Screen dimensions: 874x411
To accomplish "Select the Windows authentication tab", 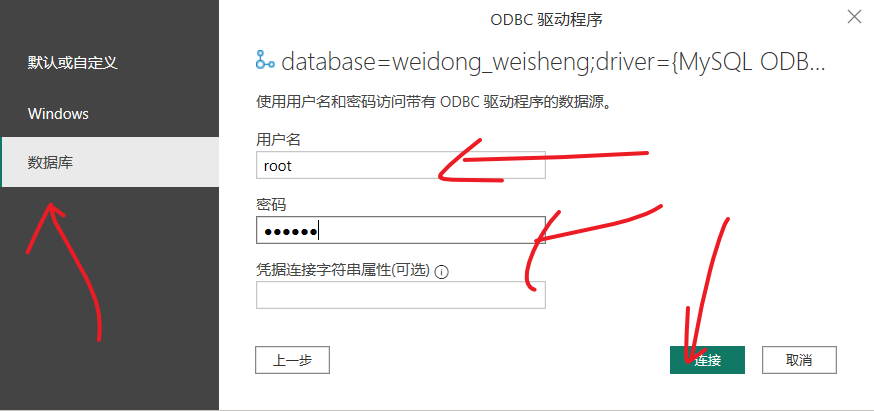I will point(58,114).
